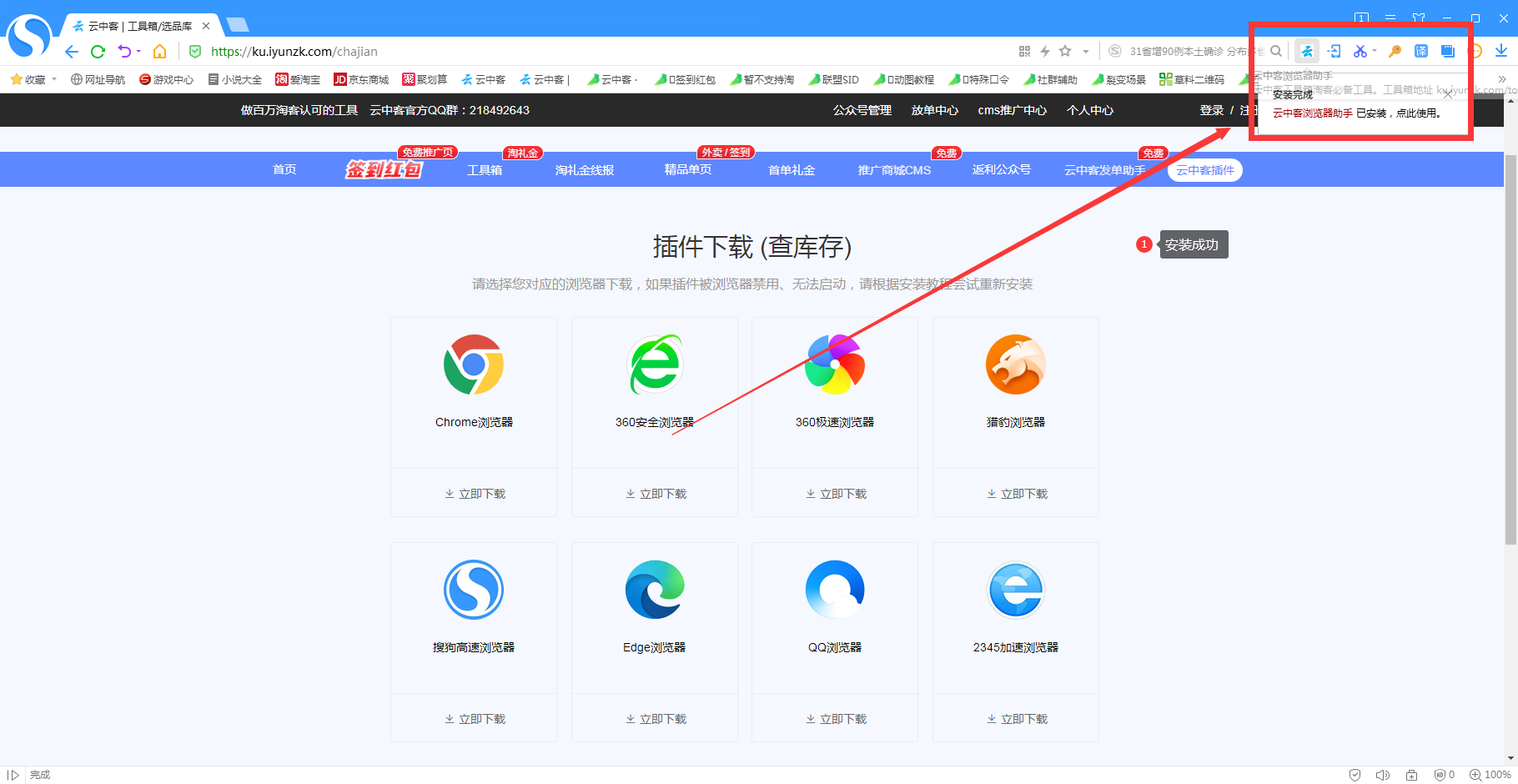Open the 收藏 favorites dropdown
Viewport: 1518px width, 784px height.
[33, 79]
